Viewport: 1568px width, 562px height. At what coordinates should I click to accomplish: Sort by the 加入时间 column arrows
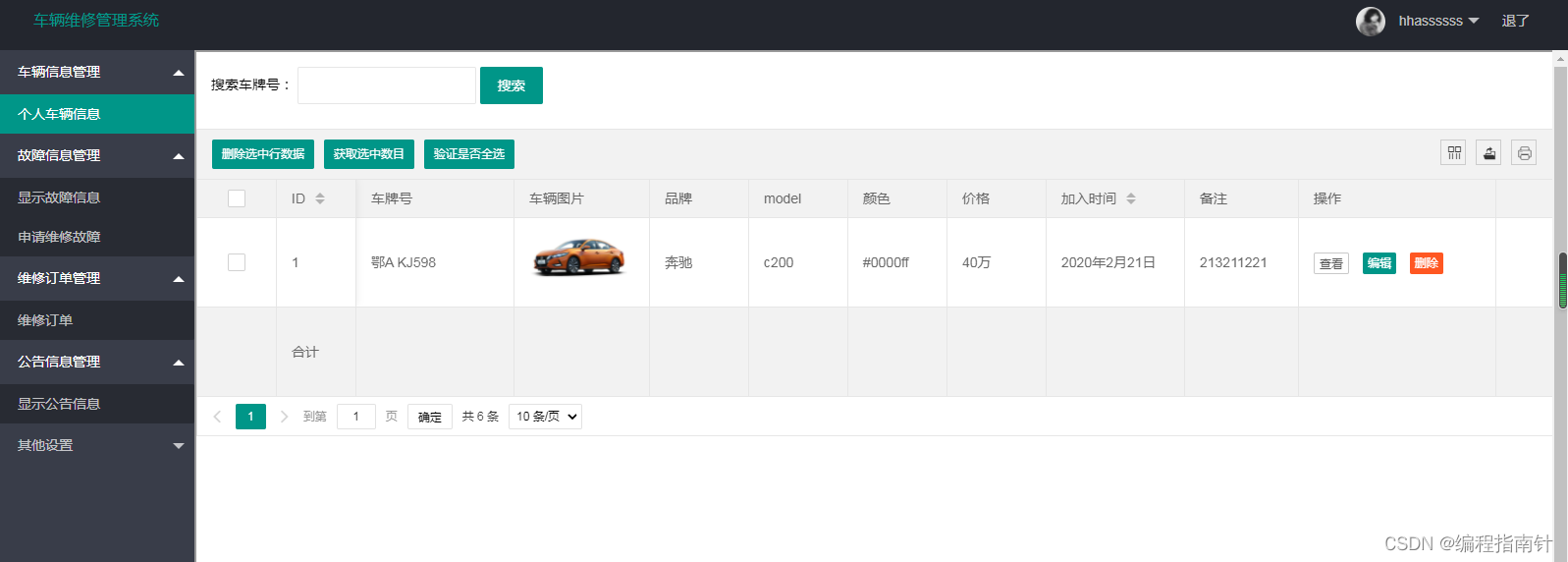(x=1131, y=198)
